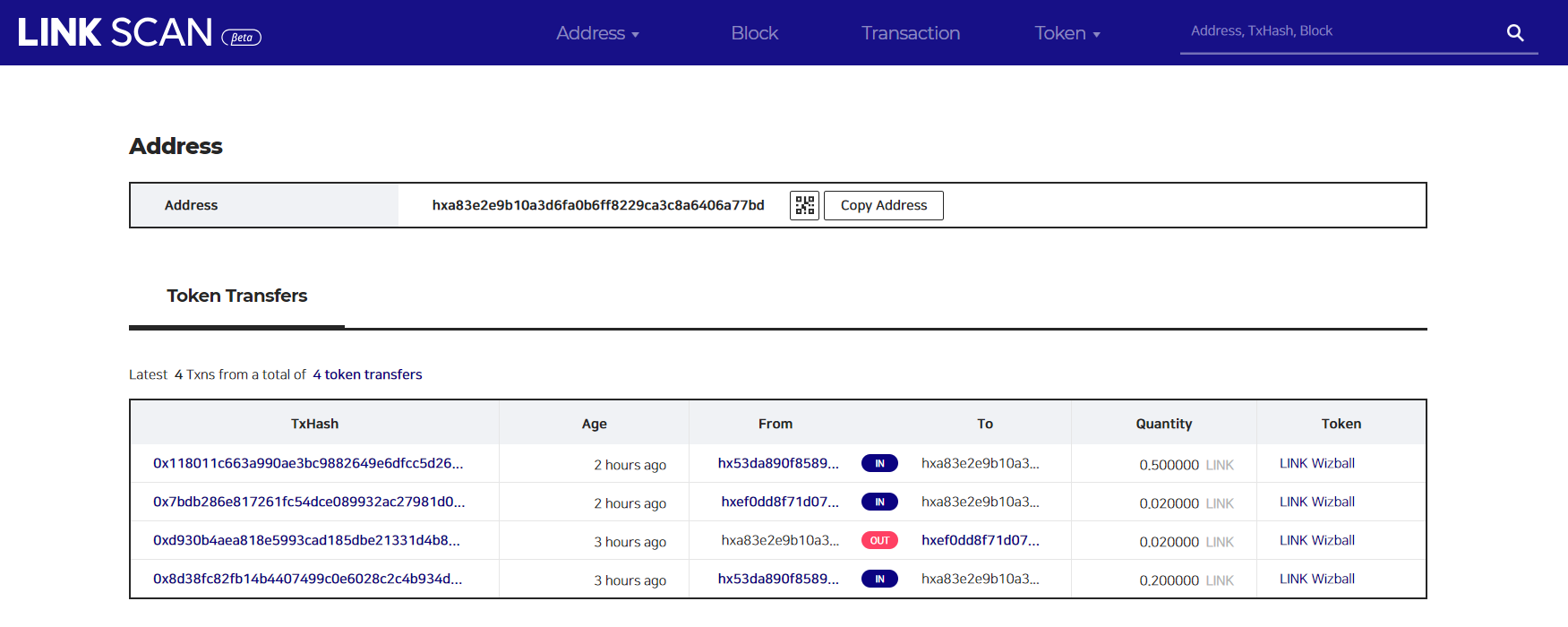Click the Token column header
This screenshot has width=1568, height=627.
pos(1341,424)
